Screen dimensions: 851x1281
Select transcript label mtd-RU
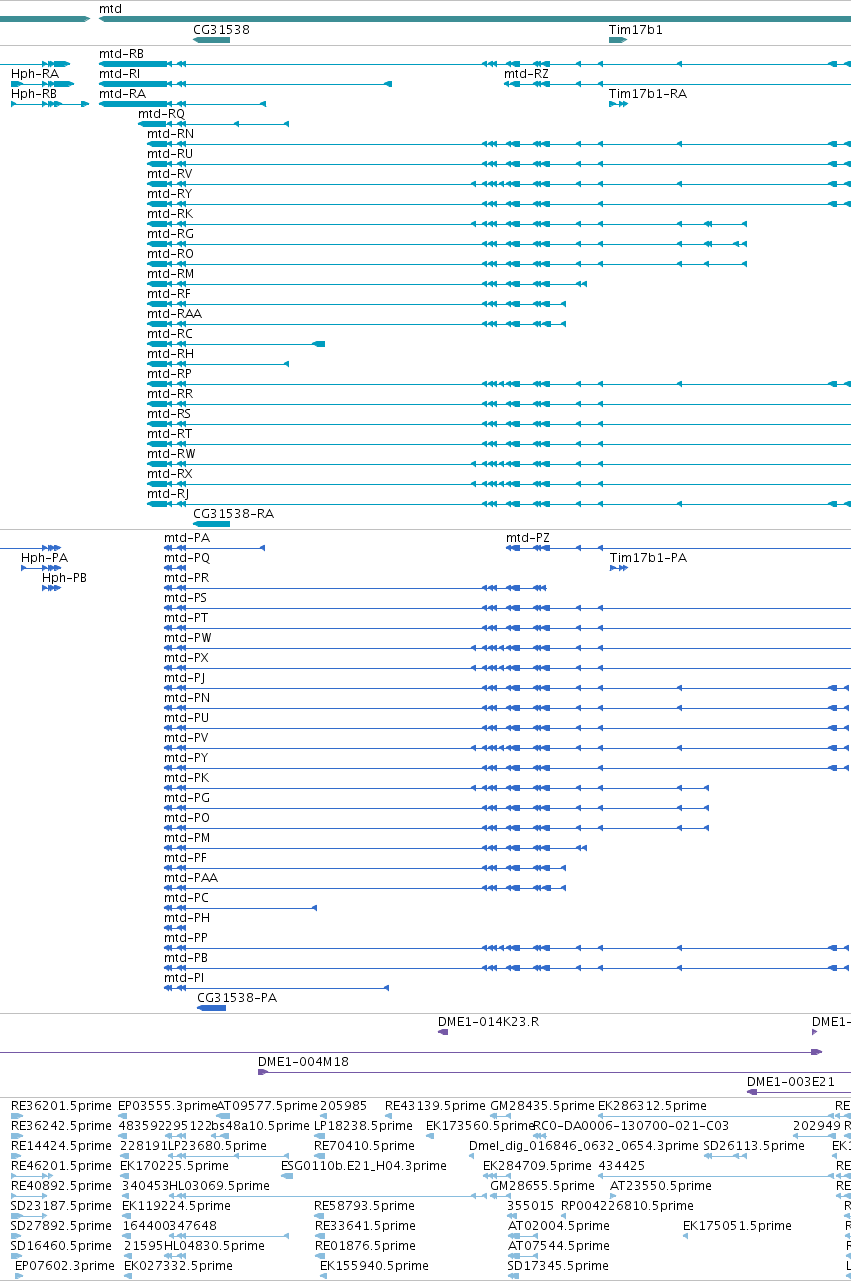(x=170, y=153)
